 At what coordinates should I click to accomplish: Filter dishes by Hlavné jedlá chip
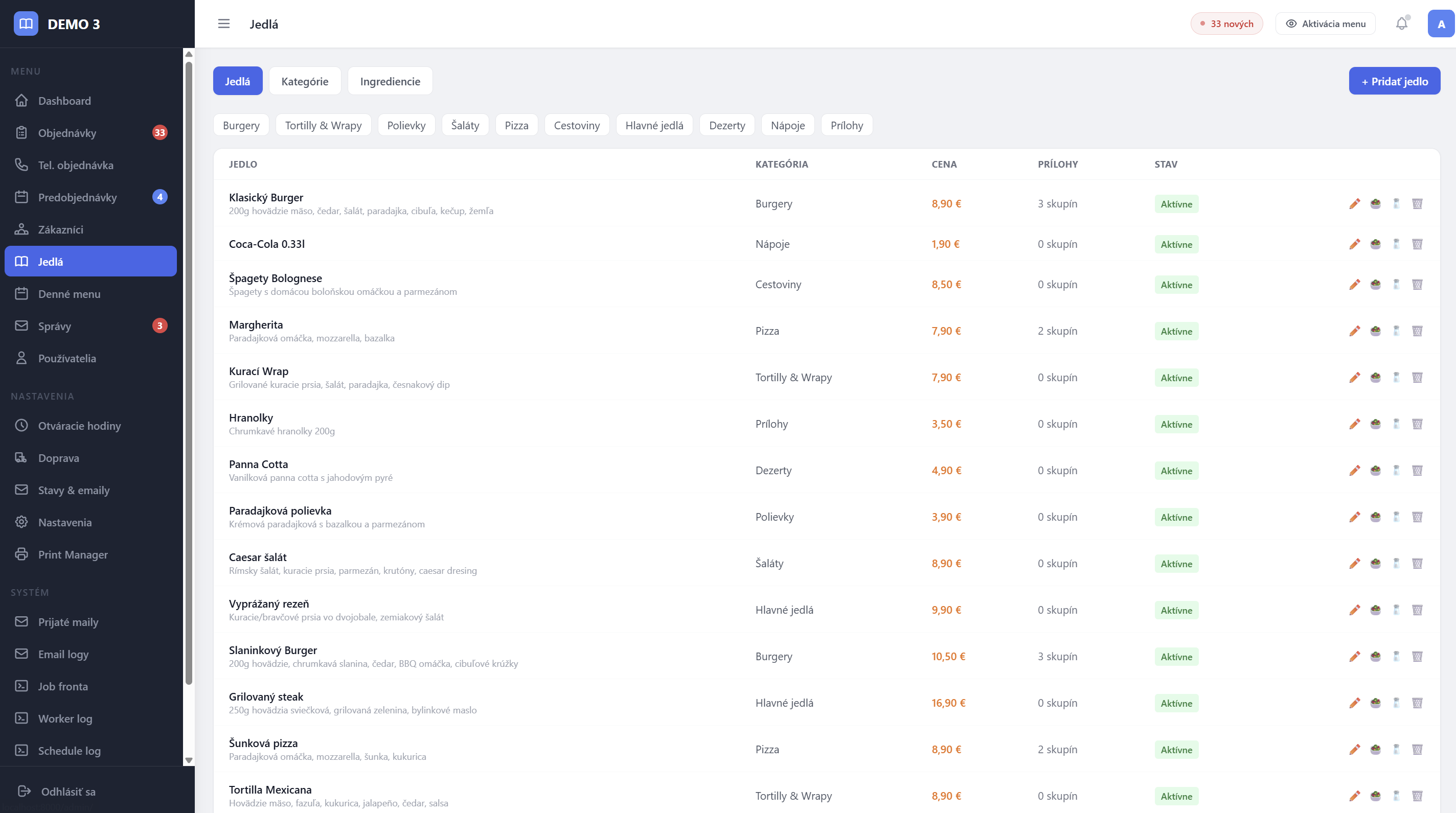coord(654,125)
